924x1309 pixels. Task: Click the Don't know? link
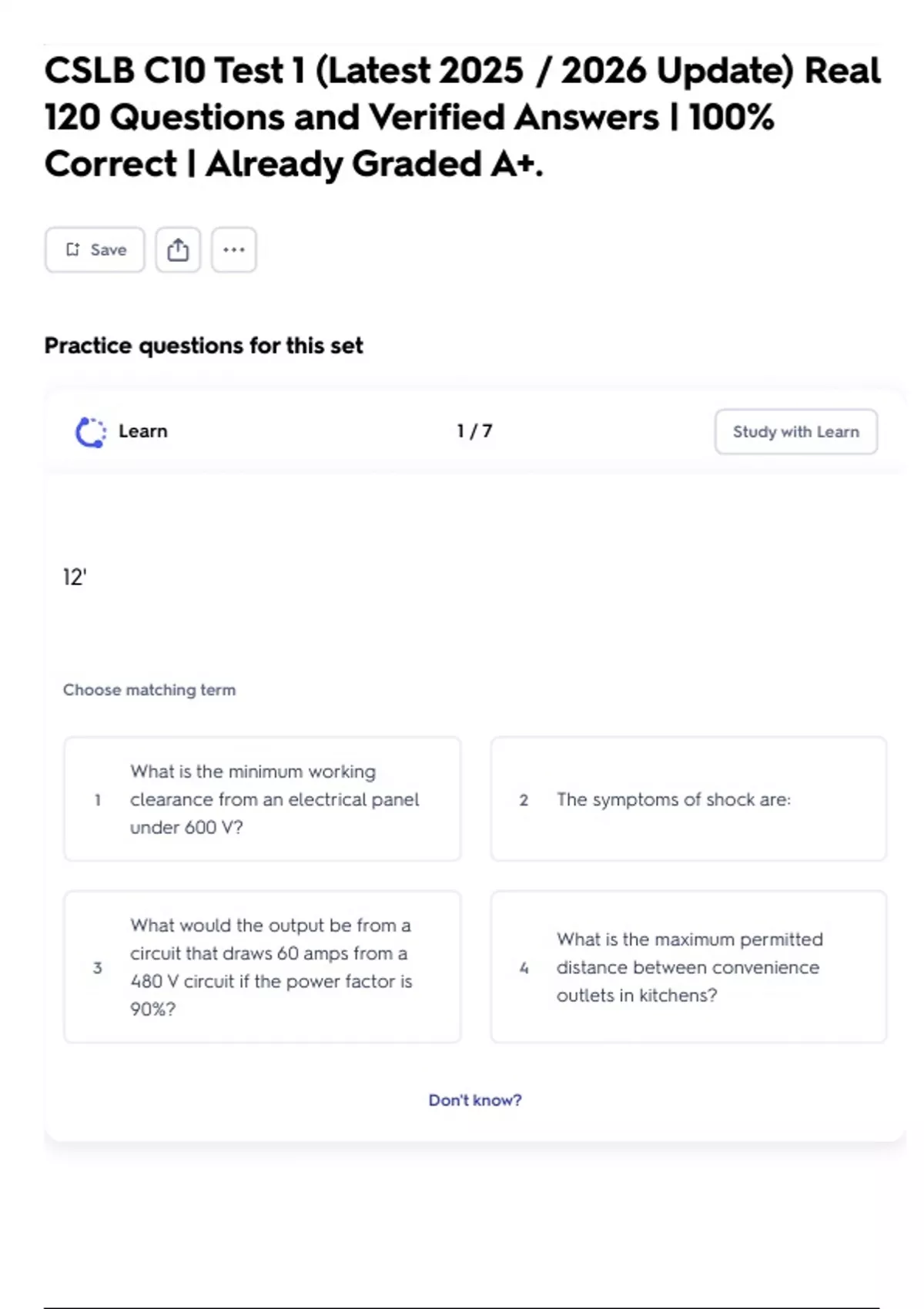474,1100
